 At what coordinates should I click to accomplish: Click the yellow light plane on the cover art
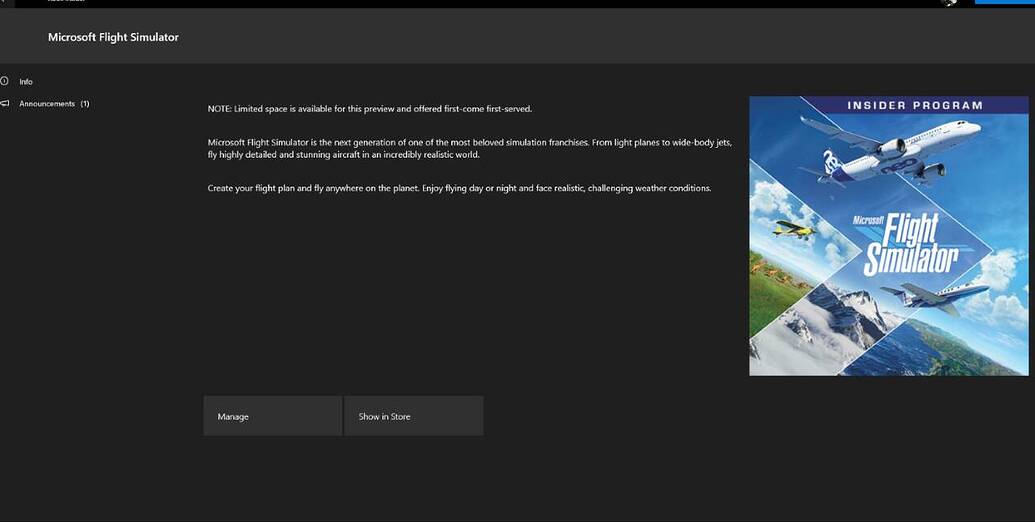794,229
